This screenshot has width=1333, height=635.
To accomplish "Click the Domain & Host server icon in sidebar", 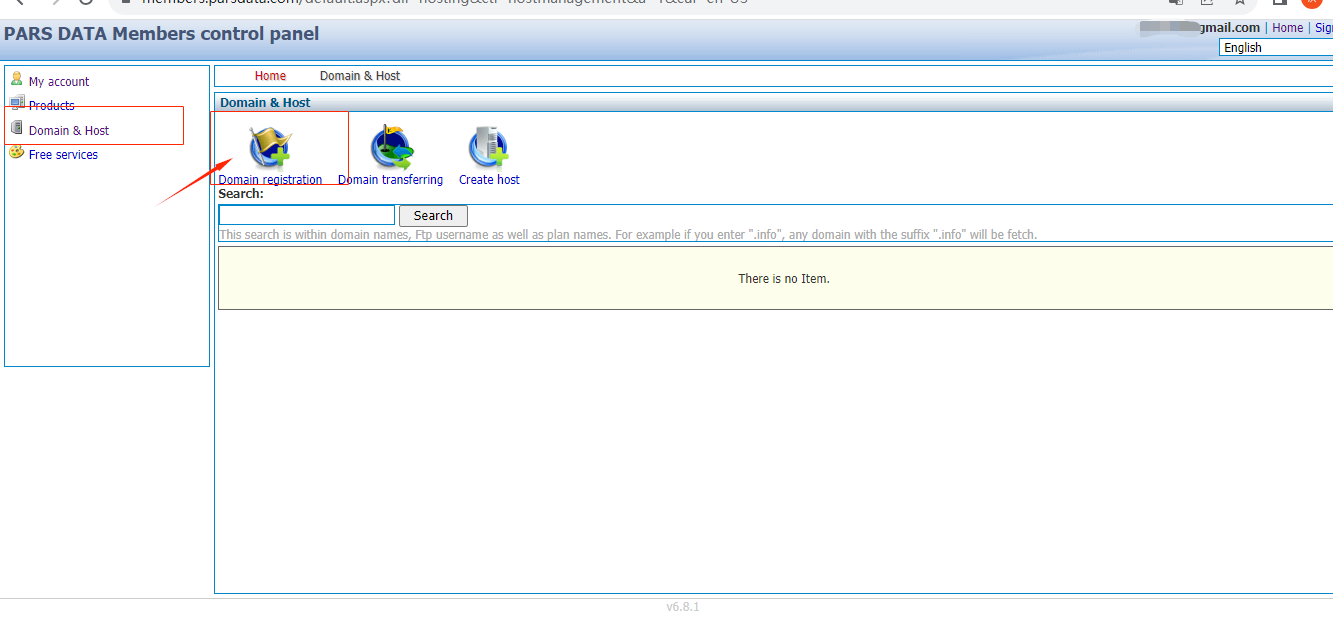I will click(16, 128).
